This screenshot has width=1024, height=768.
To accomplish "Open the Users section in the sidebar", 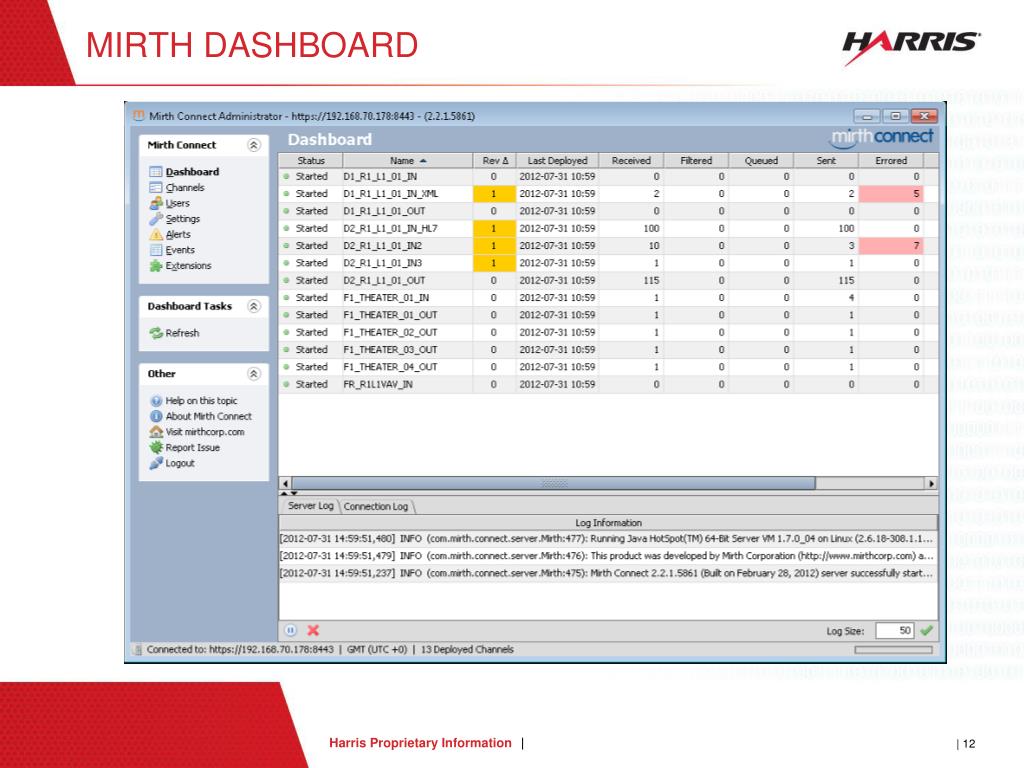I will click(x=170, y=203).
